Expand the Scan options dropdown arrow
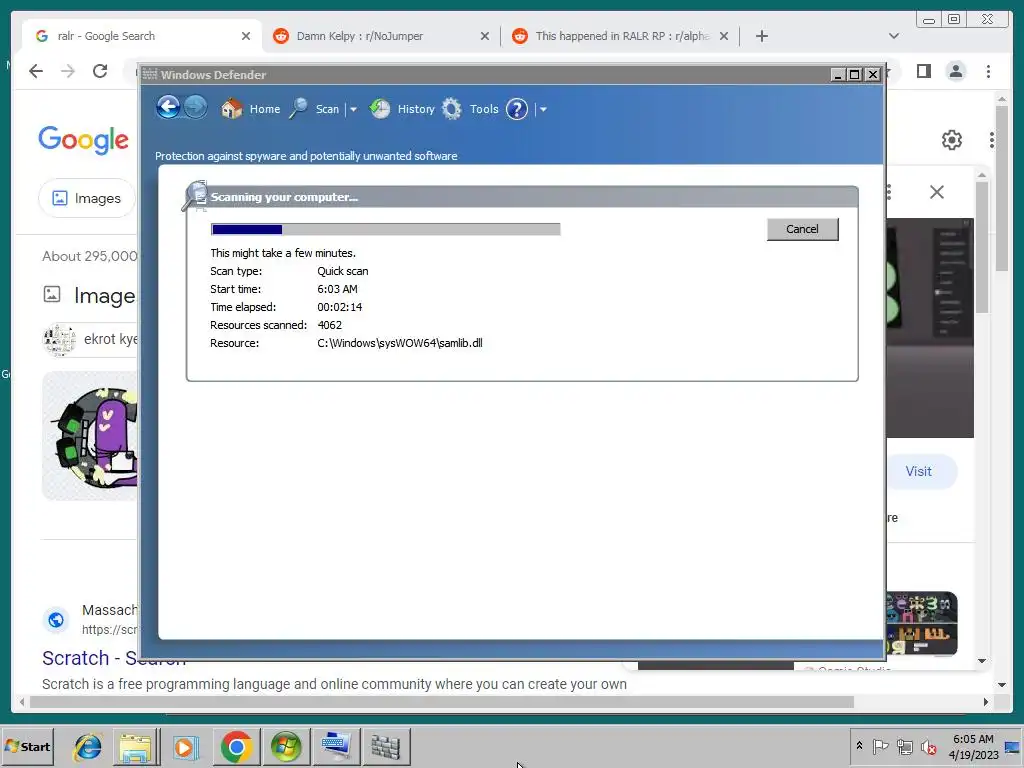The width and height of the screenshot is (1024, 768). (x=353, y=110)
